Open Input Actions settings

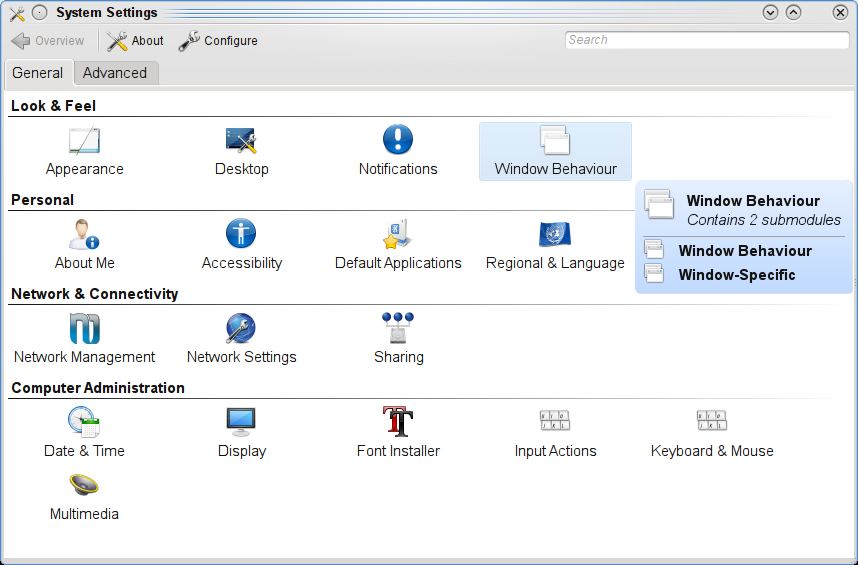(555, 433)
